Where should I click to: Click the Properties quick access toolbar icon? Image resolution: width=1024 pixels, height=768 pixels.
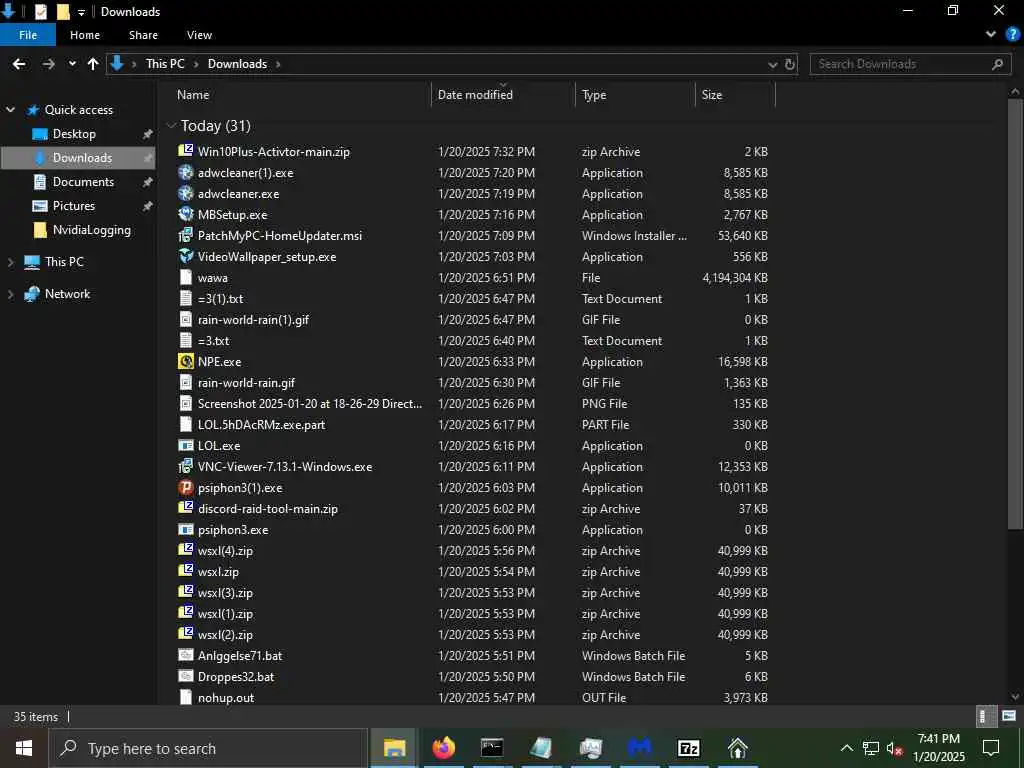tap(40, 12)
